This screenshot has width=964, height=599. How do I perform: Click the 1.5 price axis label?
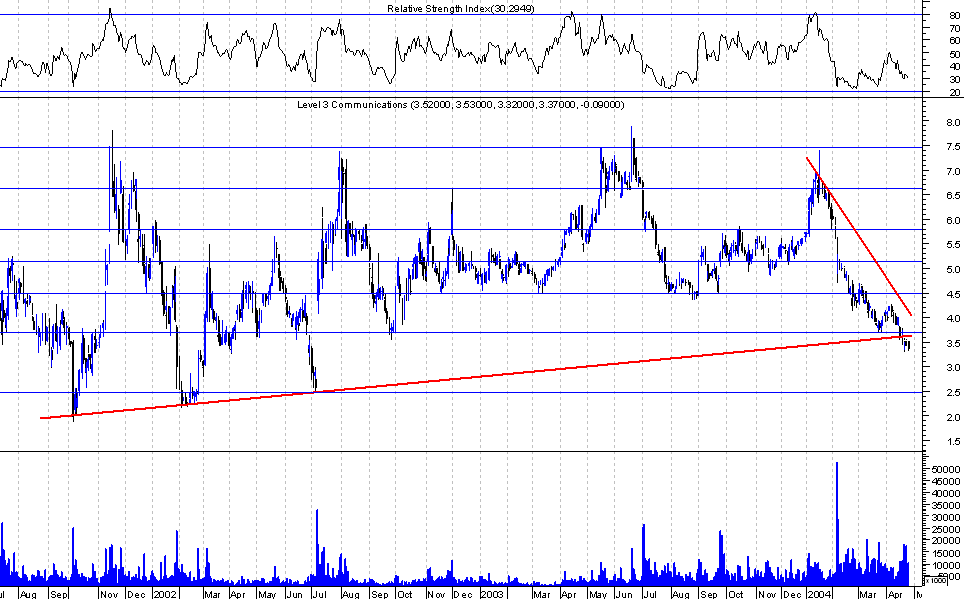click(x=954, y=442)
